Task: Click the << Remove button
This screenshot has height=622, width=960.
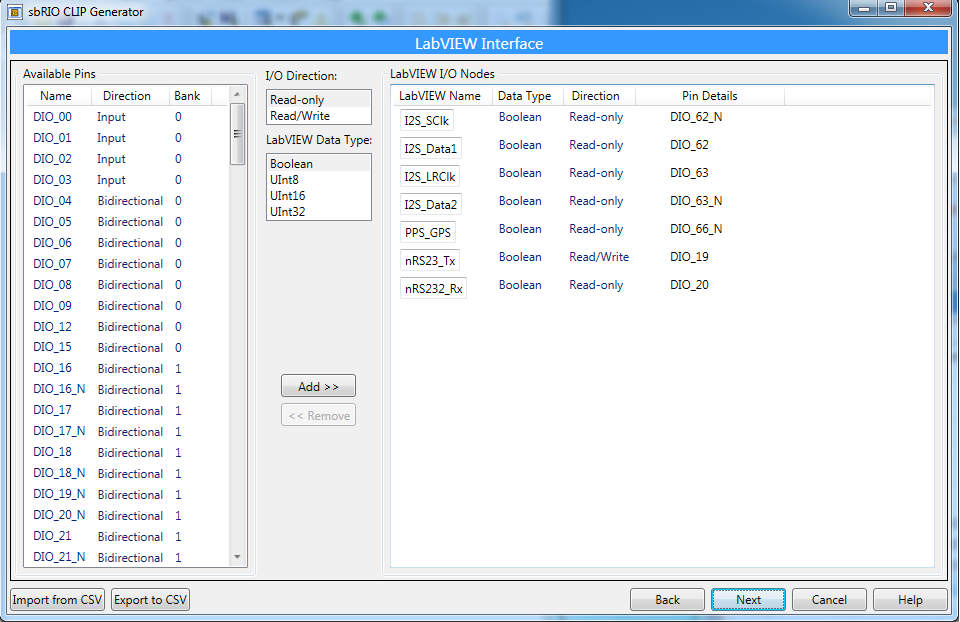Action: (318, 416)
